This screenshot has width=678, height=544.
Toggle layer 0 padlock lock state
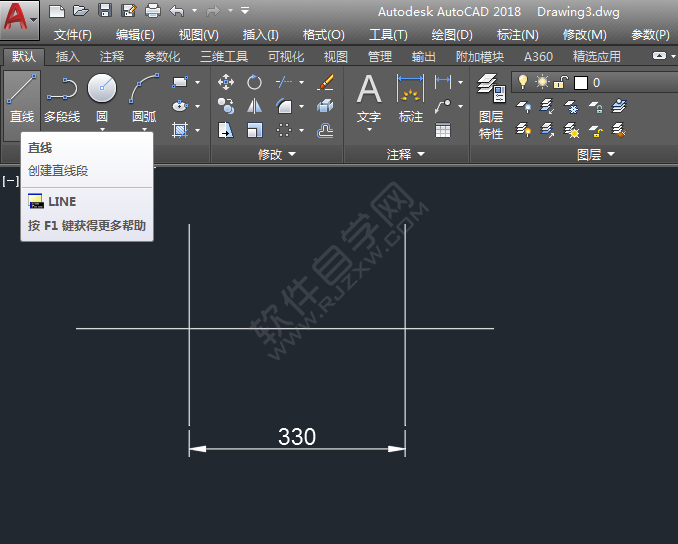click(x=561, y=82)
